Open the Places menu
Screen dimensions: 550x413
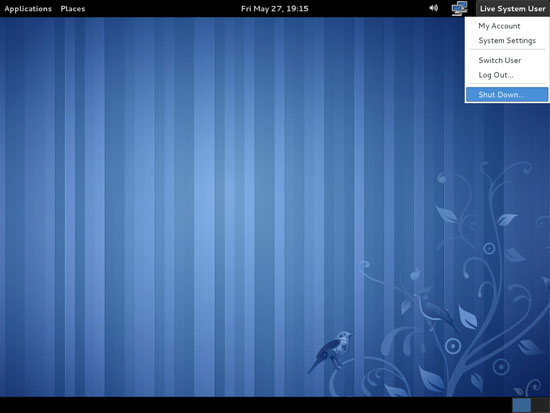click(73, 9)
